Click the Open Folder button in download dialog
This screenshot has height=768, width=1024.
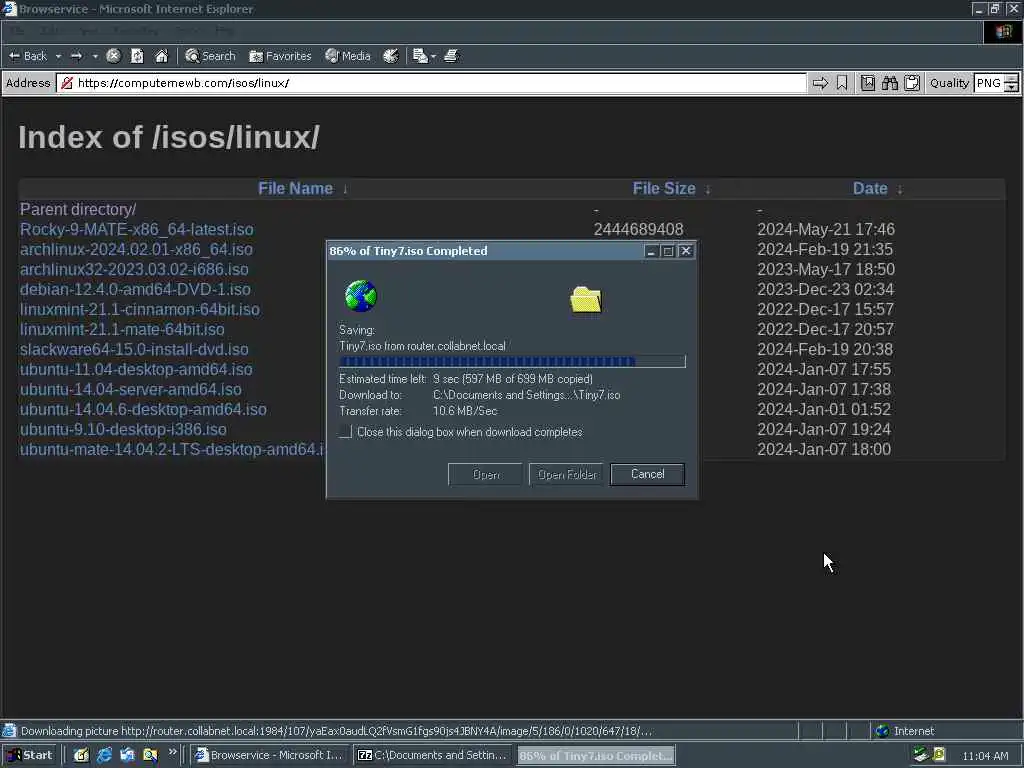point(566,474)
